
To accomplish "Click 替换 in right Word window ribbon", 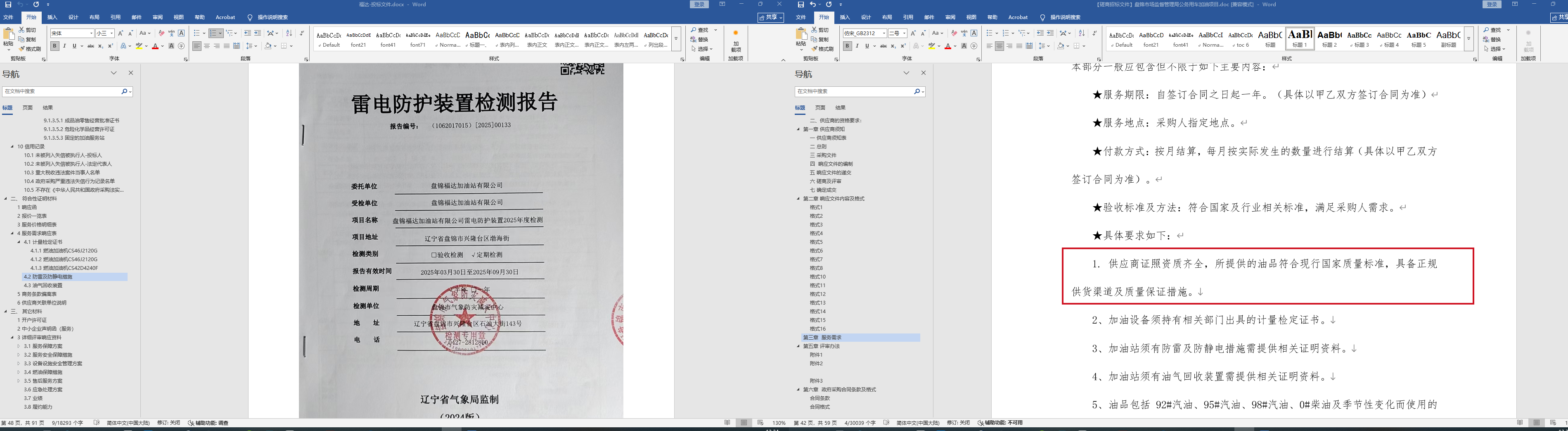I will (1492, 40).
